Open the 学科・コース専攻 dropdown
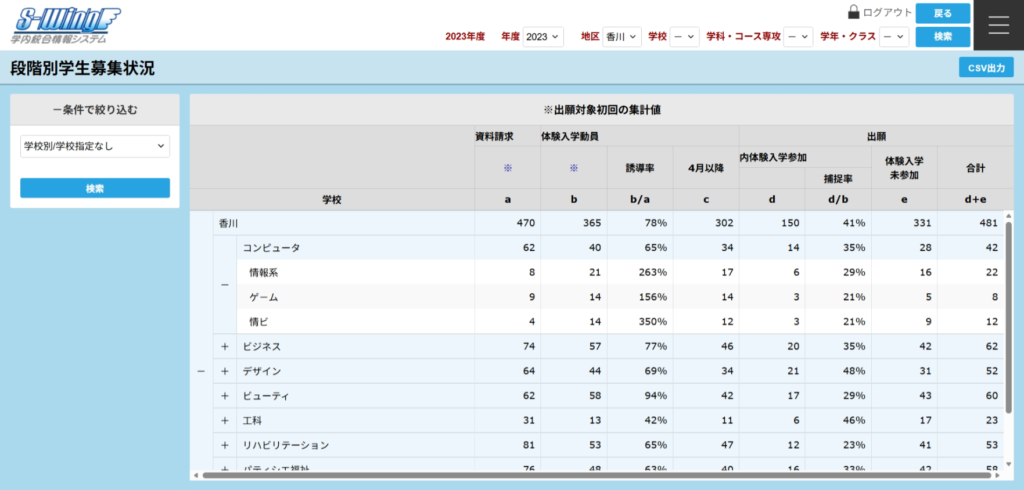The width and height of the screenshot is (1024, 490). [x=798, y=36]
